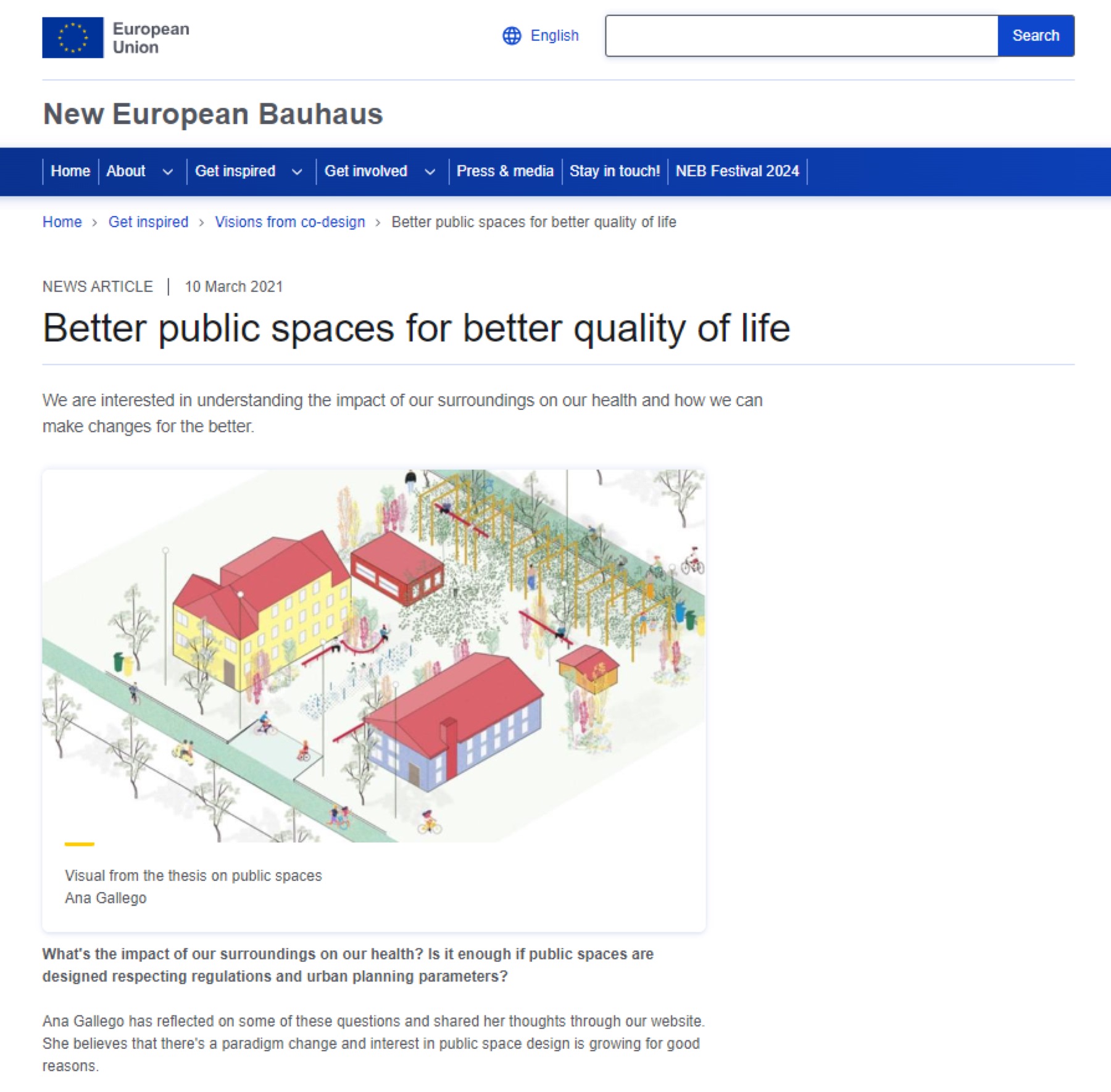
Task: Select the English language link
Action: (x=554, y=36)
